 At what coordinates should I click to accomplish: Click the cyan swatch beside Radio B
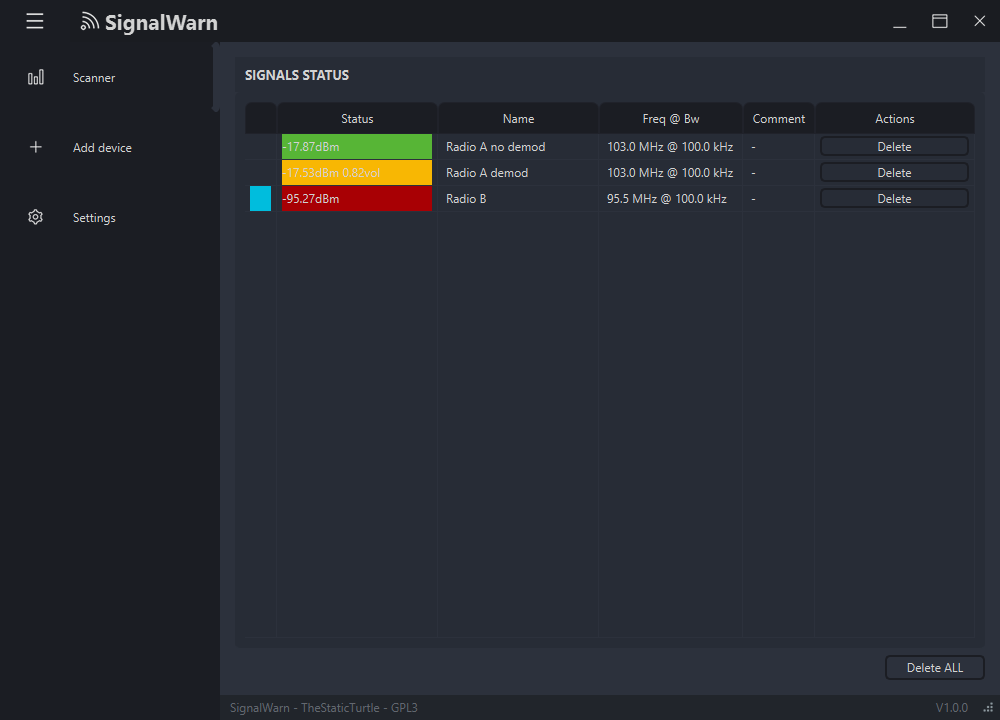[x=260, y=198]
